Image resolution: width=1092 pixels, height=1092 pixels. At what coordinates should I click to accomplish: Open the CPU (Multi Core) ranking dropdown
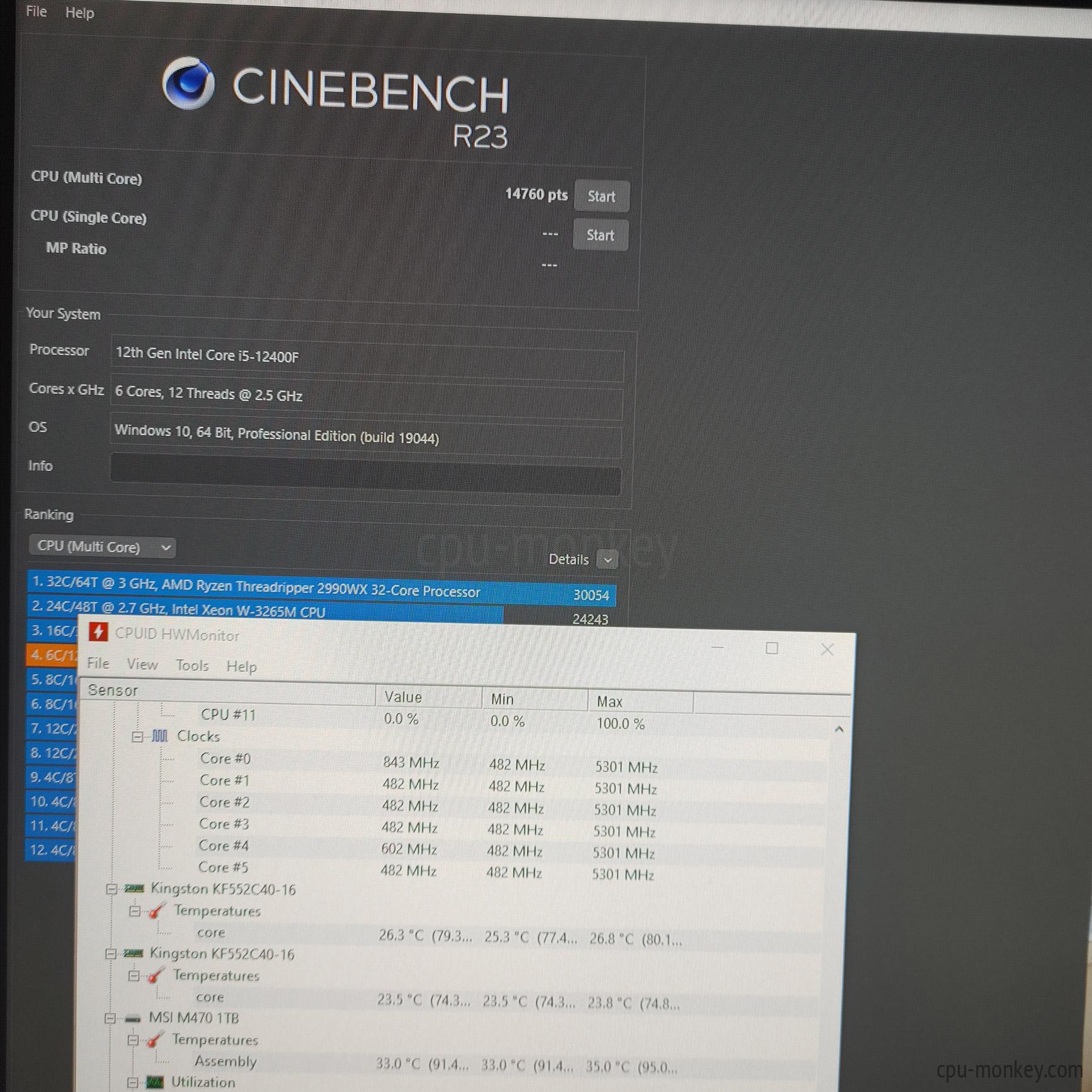(103, 547)
